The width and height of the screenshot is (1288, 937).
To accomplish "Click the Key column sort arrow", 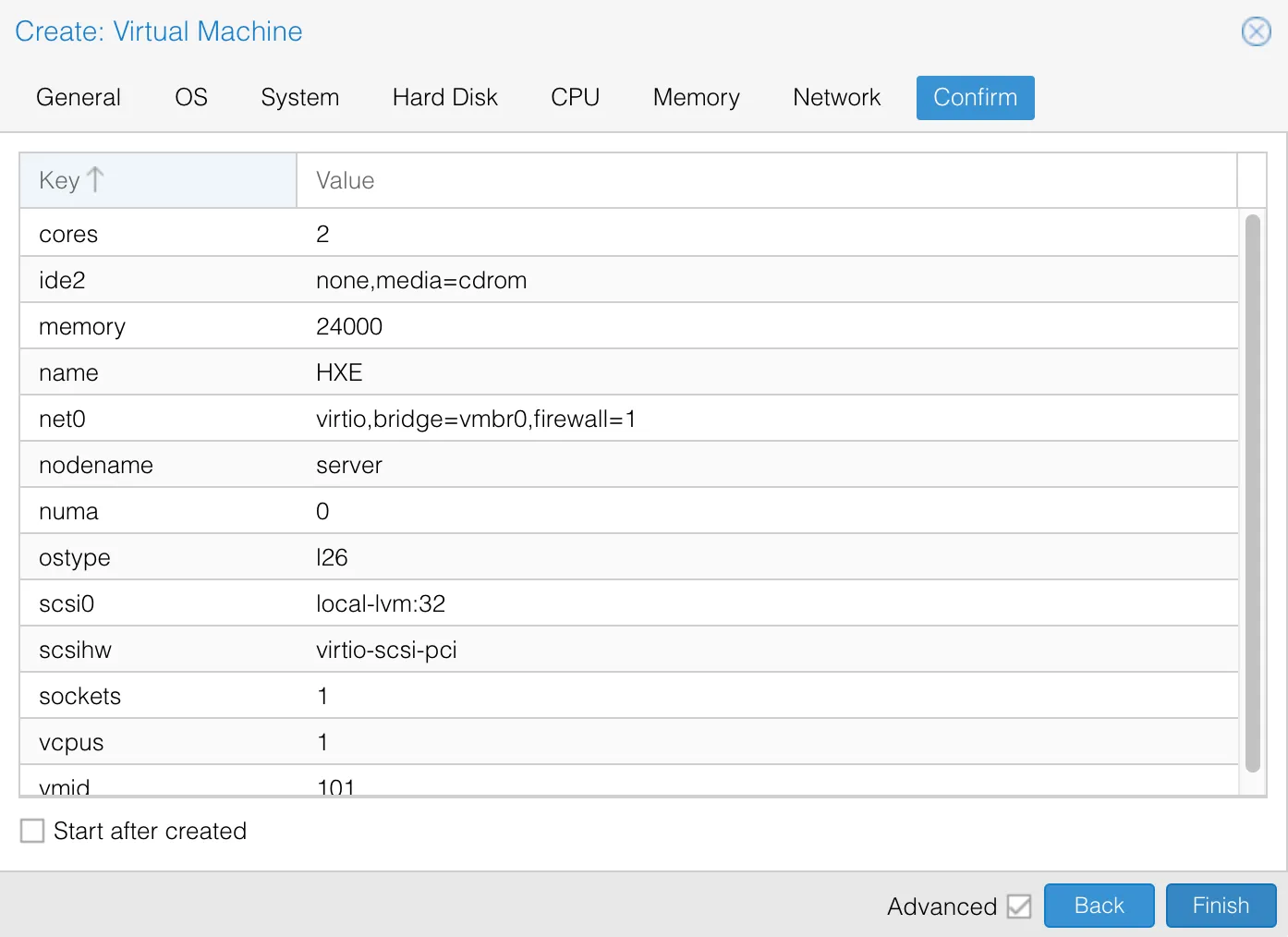I will [95, 179].
